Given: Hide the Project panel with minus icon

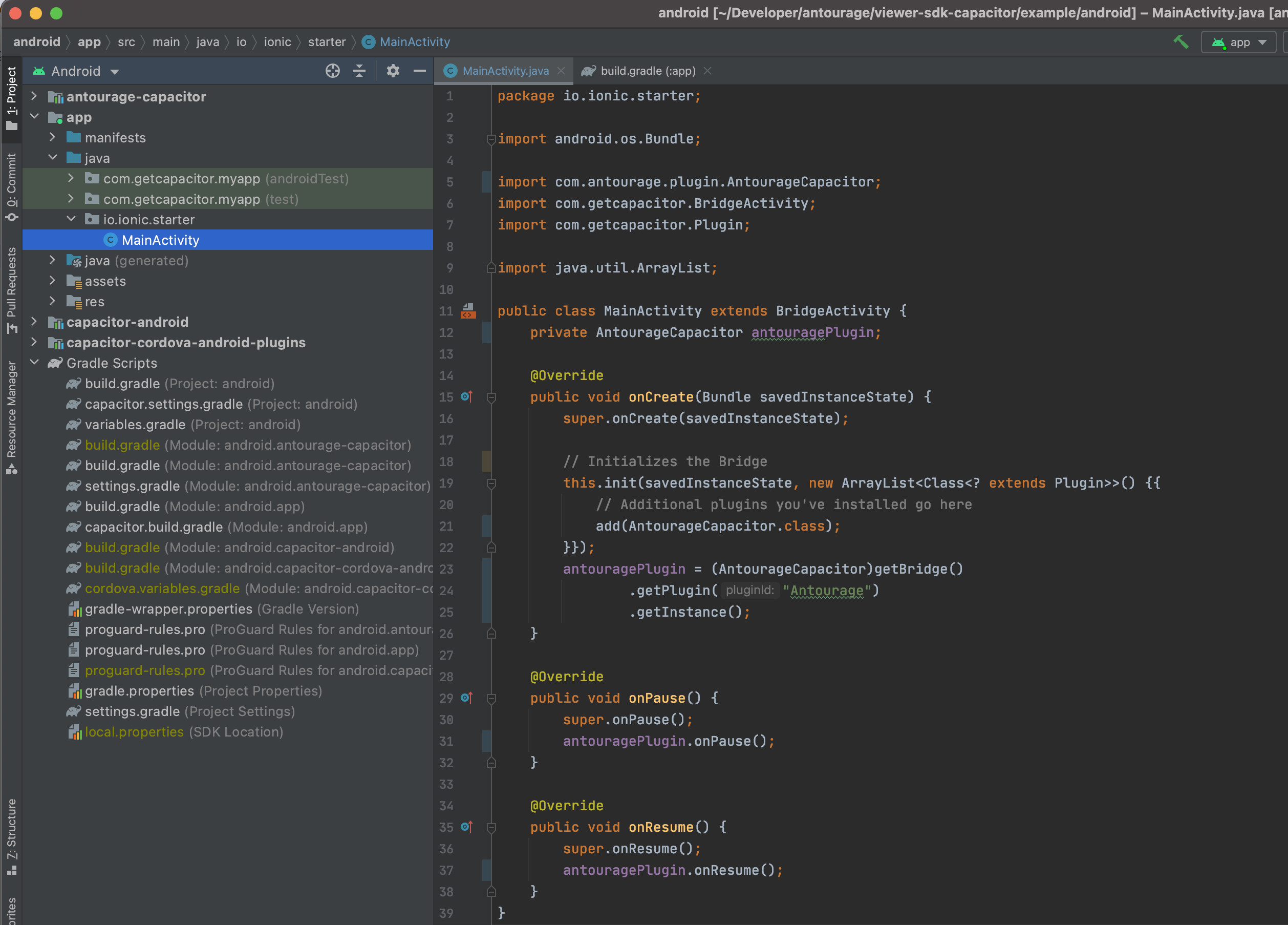Looking at the screenshot, I should point(420,71).
